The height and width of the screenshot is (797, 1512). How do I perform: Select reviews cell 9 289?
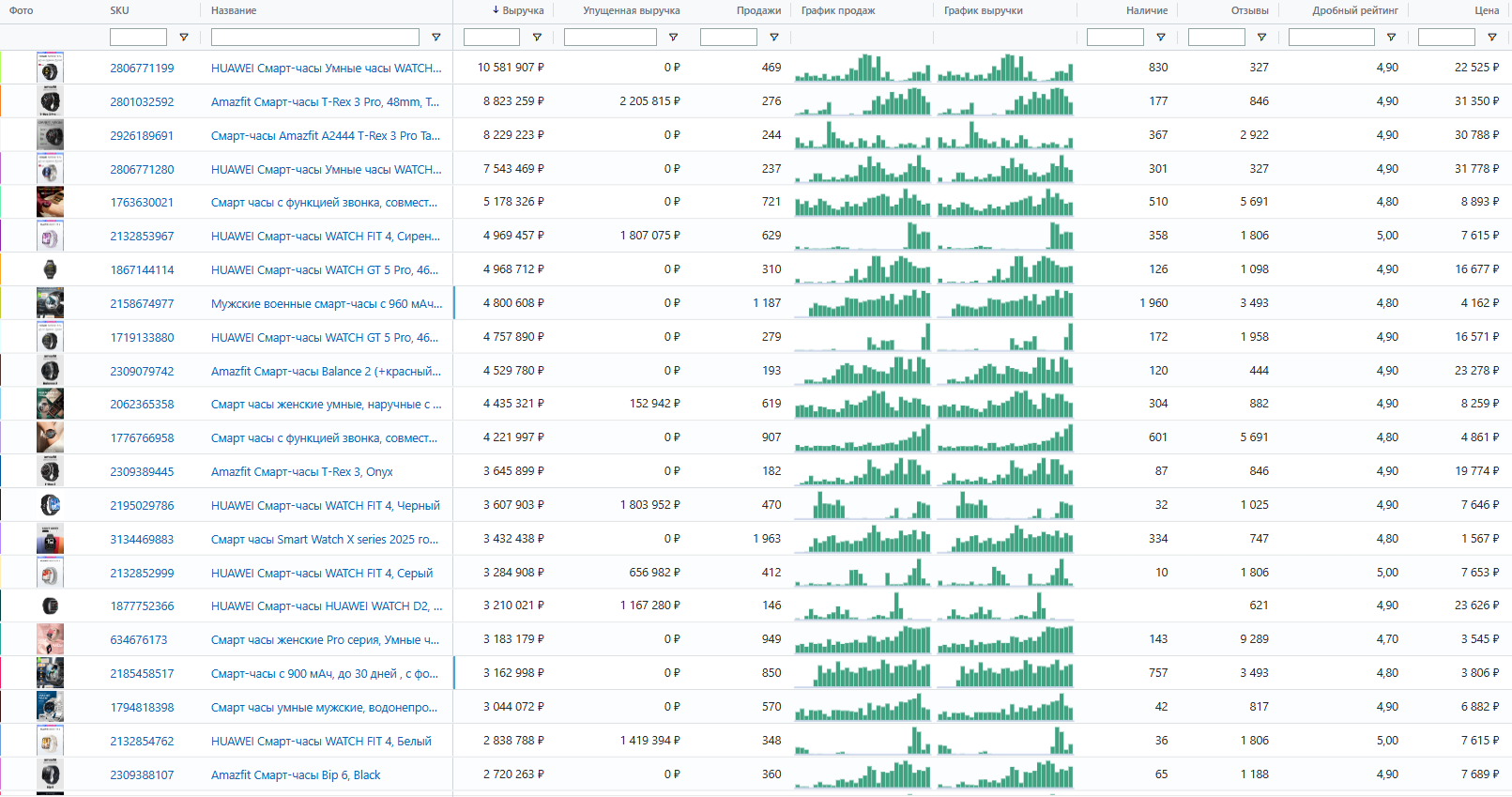point(1254,639)
